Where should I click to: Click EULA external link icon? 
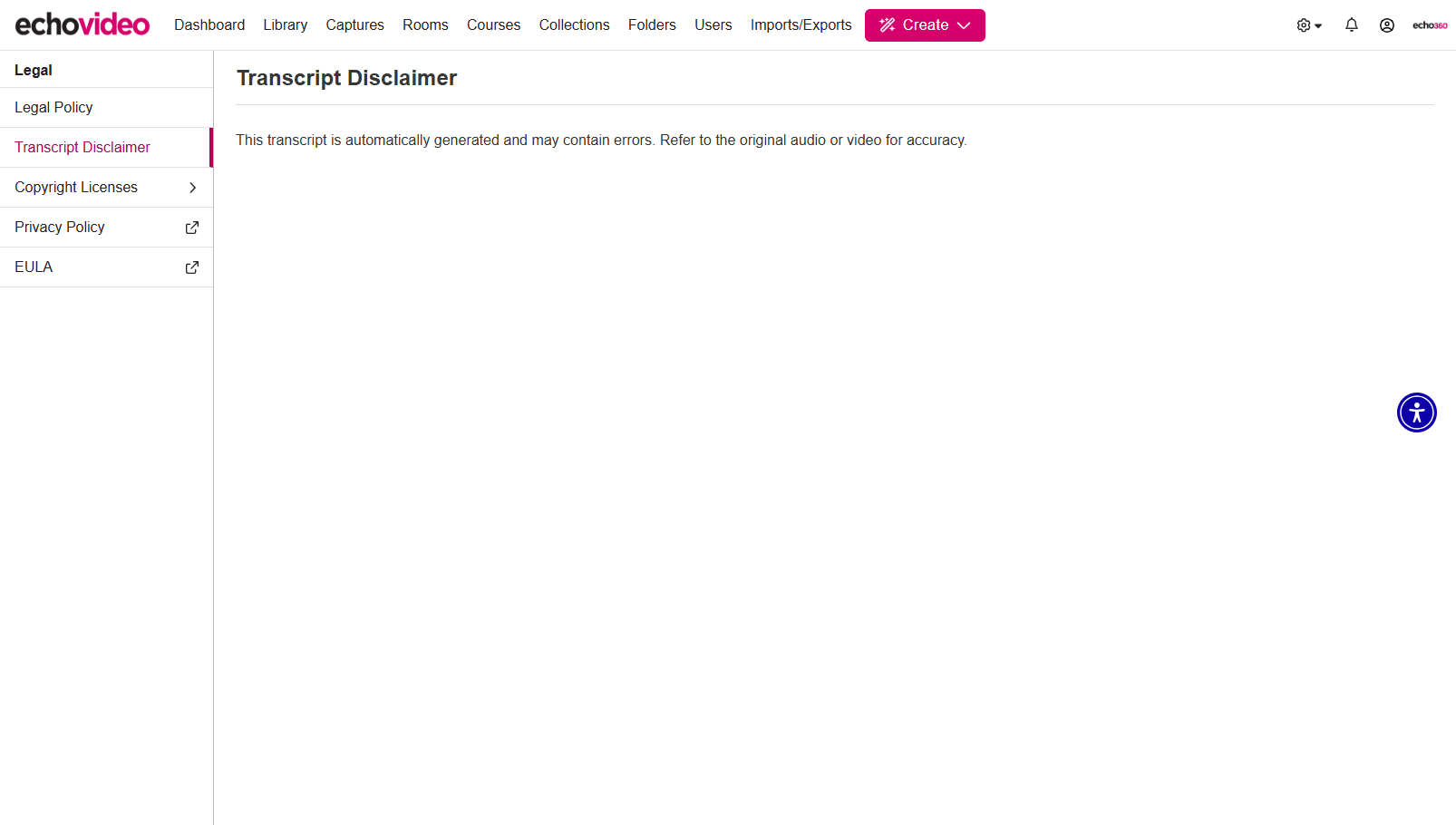(x=192, y=267)
